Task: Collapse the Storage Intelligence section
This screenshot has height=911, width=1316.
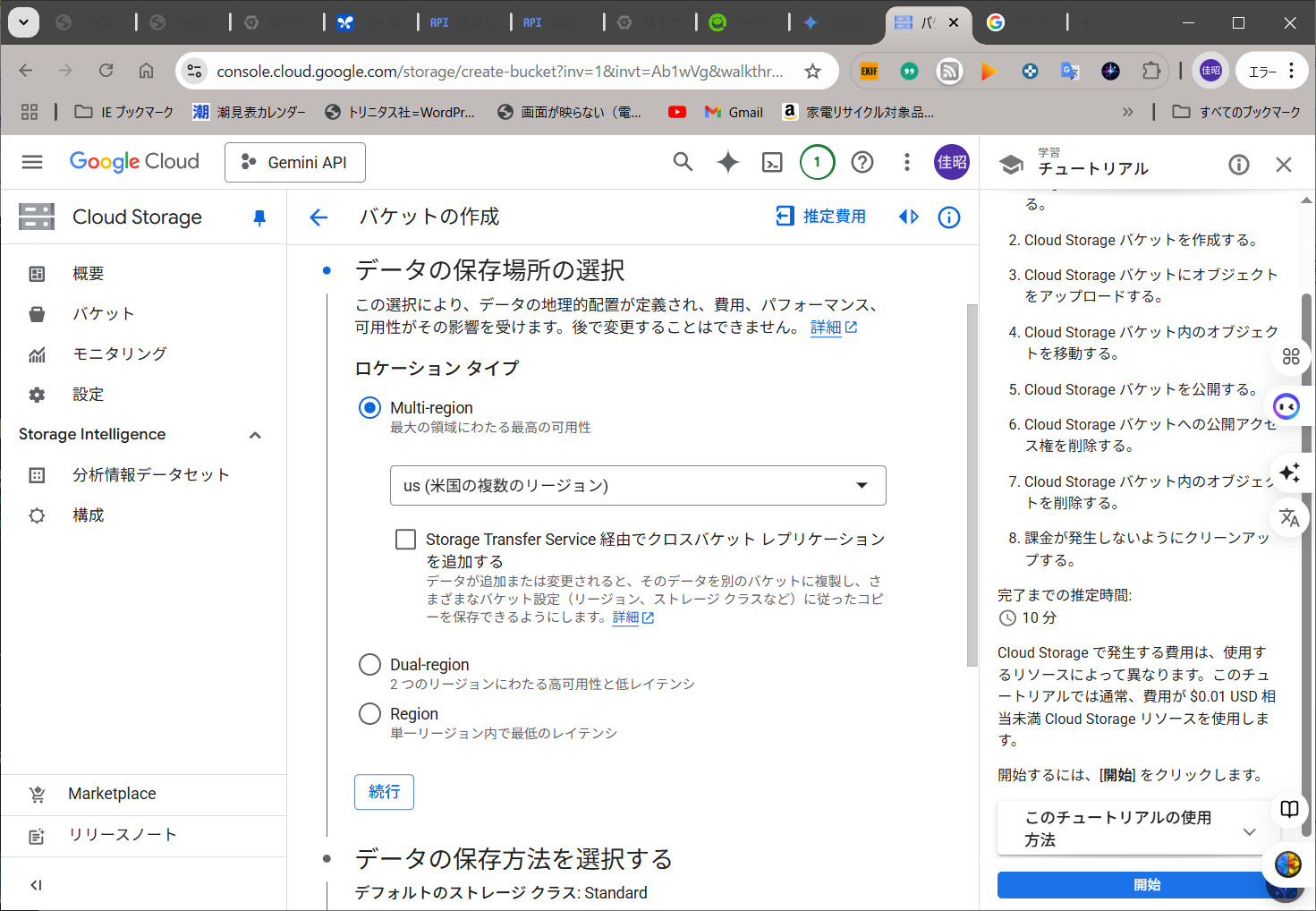Action: pyautogui.click(x=255, y=435)
